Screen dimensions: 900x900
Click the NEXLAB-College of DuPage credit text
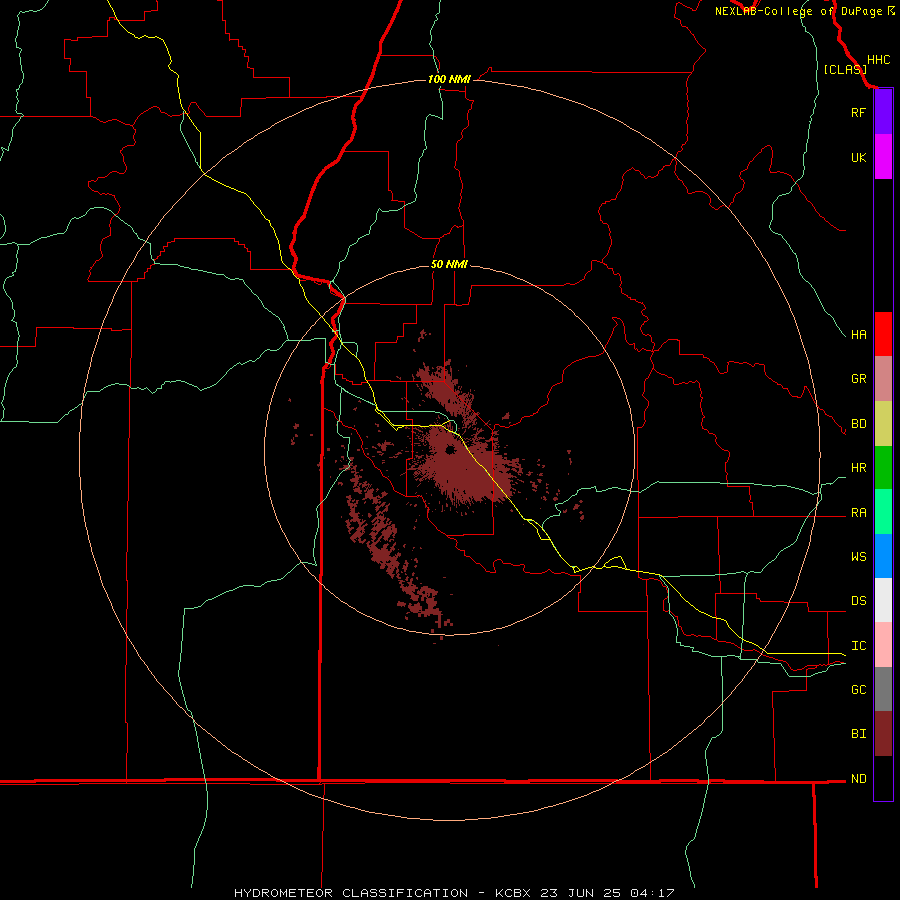[798, 11]
